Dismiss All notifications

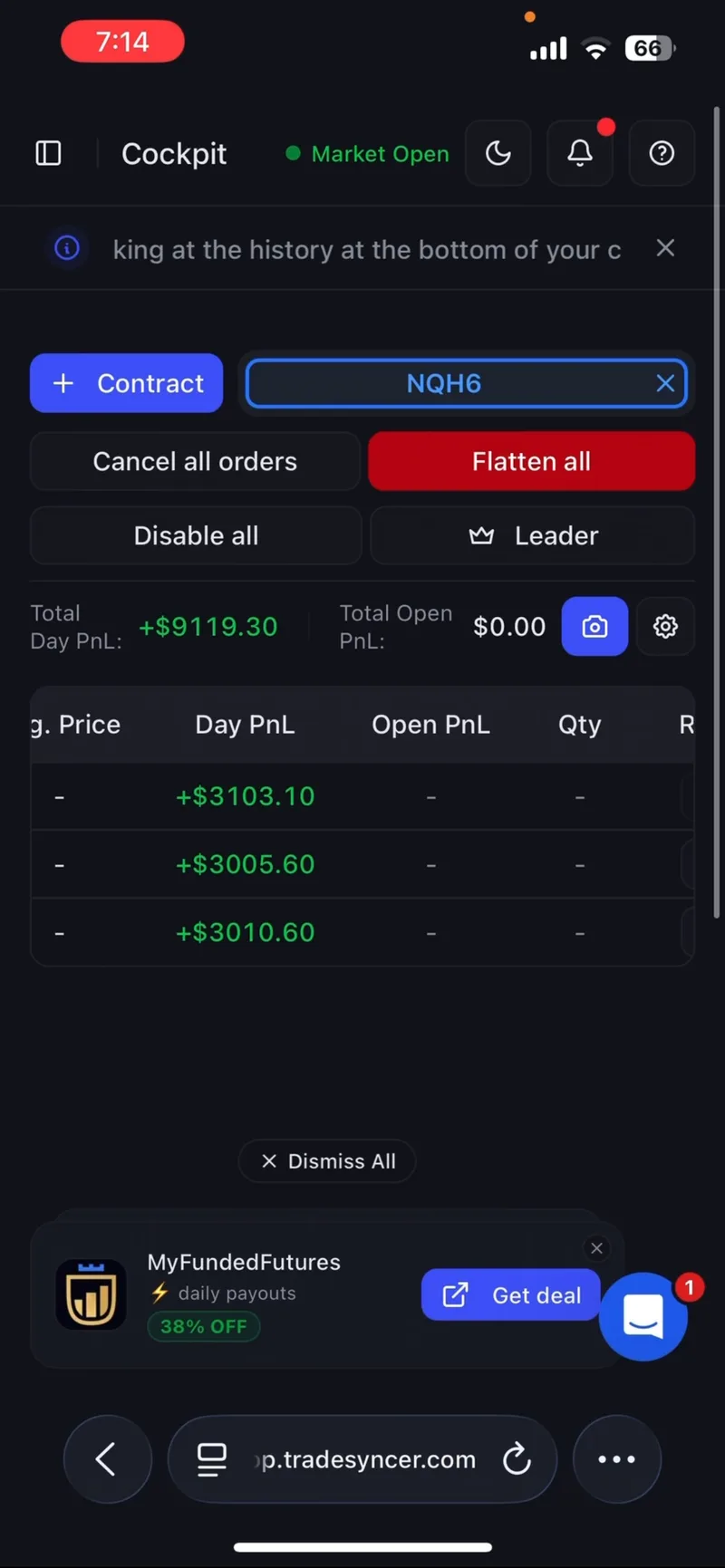coord(327,1161)
